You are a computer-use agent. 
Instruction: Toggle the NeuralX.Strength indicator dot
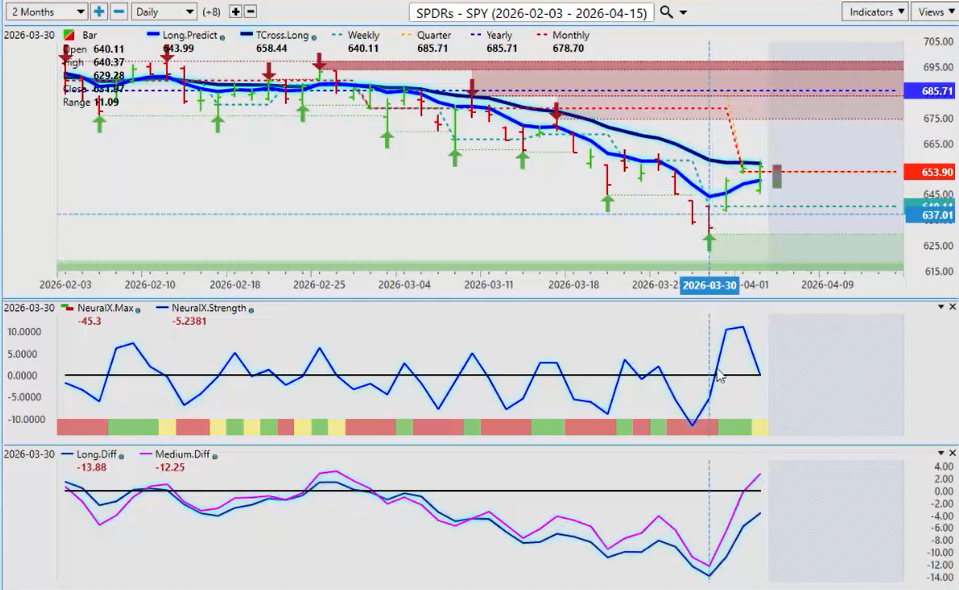pos(250,309)
